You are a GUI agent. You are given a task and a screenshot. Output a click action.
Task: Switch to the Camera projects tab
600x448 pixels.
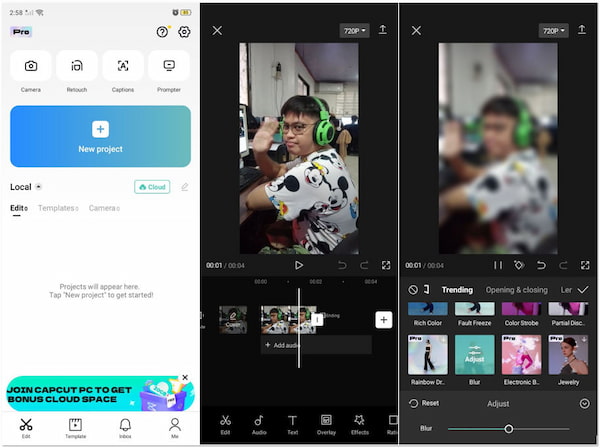click(104, 208)
